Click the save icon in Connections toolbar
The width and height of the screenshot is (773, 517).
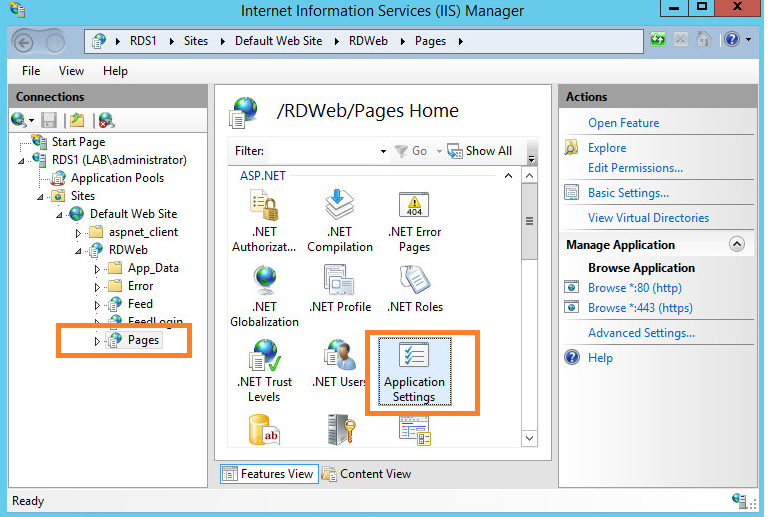tap(49, 120)
